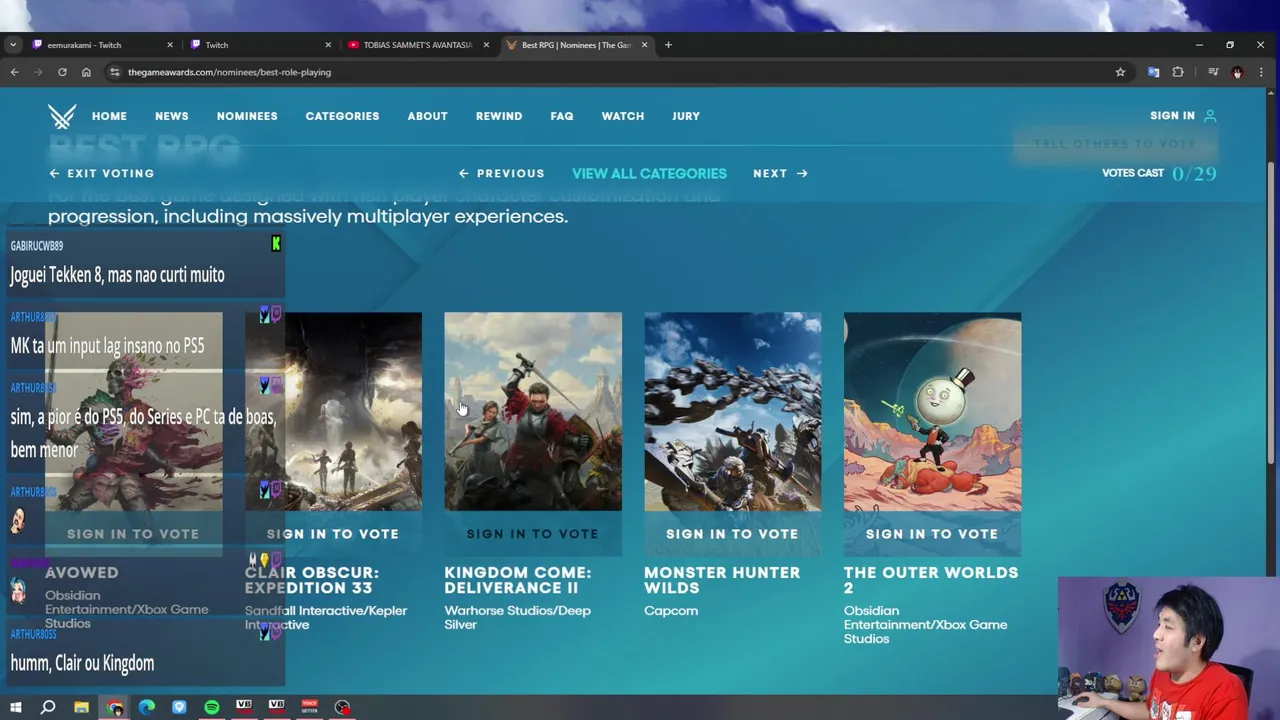Open the Chrome three-dot menu
This screenshot has width=1280, height=720.
[1261, 72]
